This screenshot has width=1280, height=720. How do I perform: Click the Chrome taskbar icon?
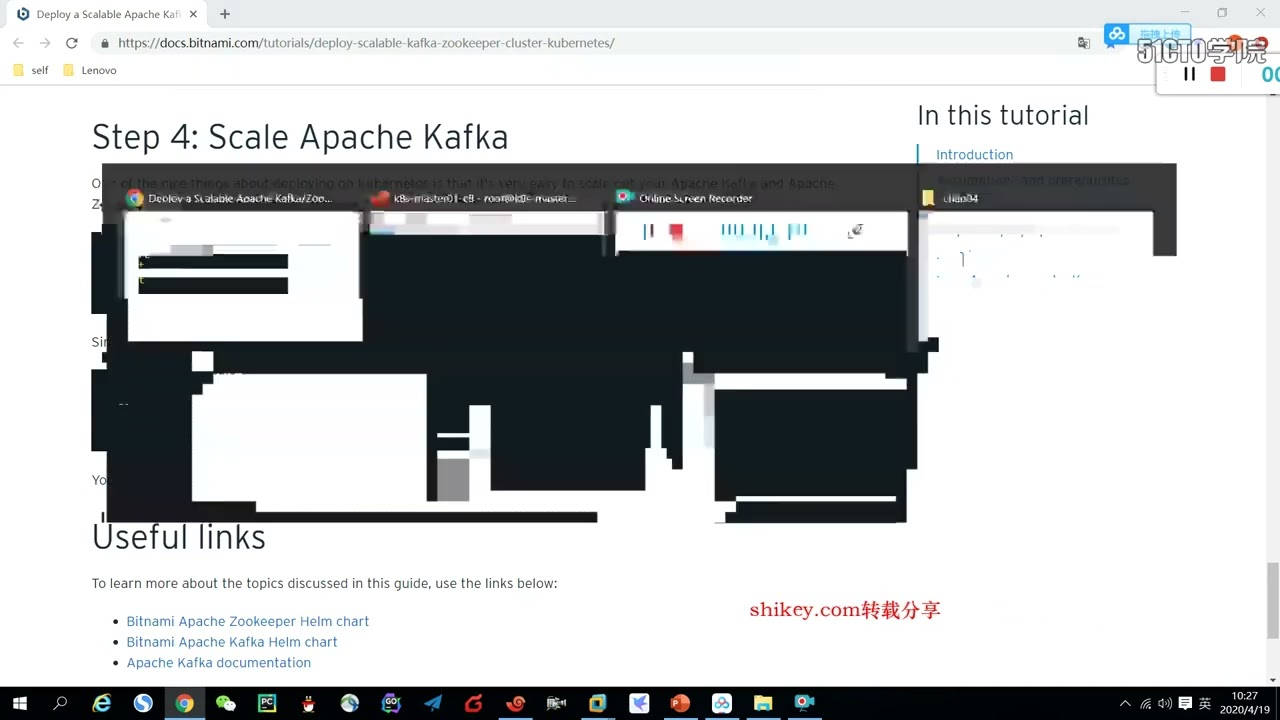(x=184, y=703)
